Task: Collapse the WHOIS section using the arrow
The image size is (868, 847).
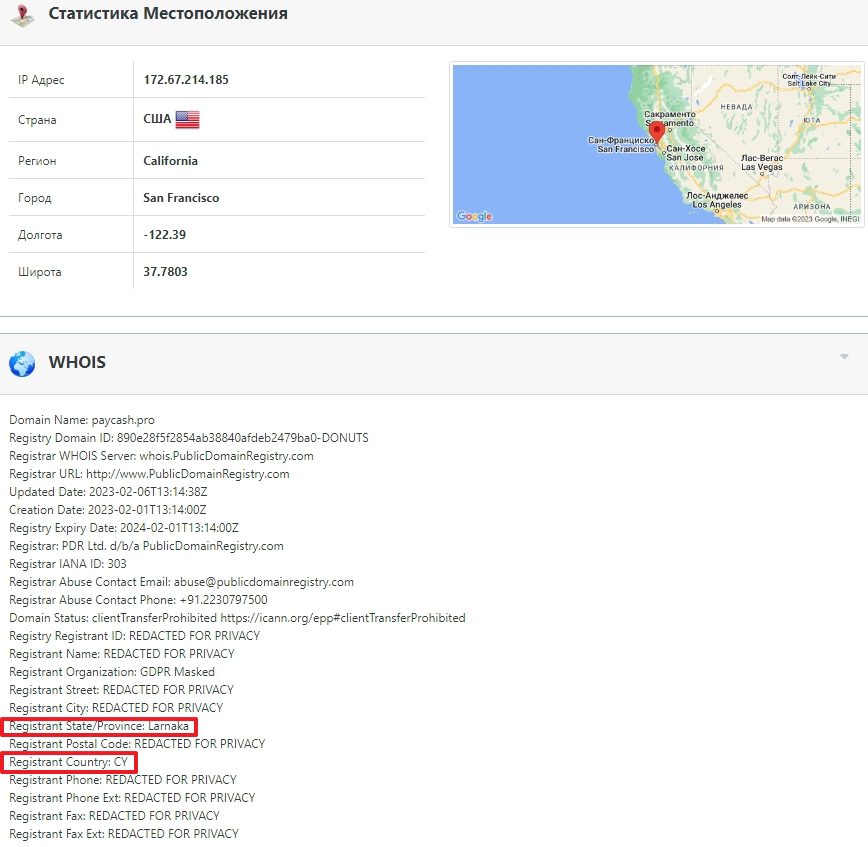Action: coord(844,357)
